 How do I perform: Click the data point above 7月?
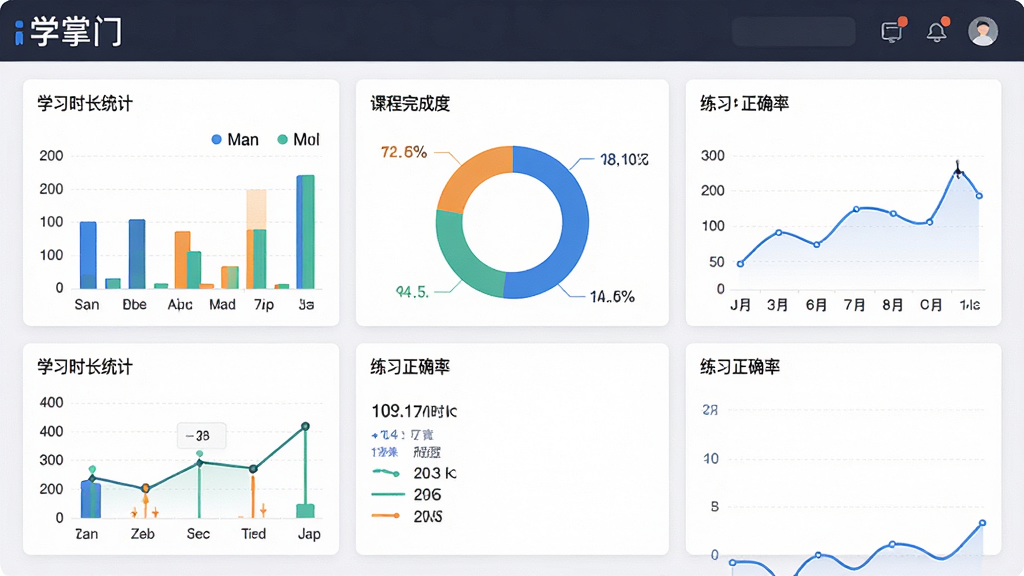[x=856, y=210]
